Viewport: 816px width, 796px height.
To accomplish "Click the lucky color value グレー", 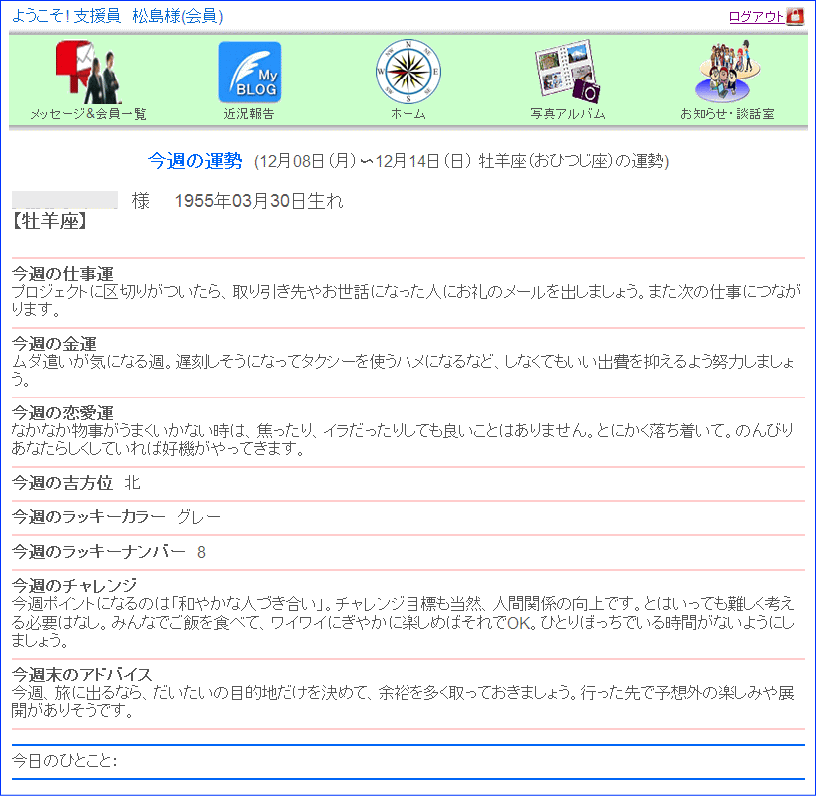I will pos(199,517).
